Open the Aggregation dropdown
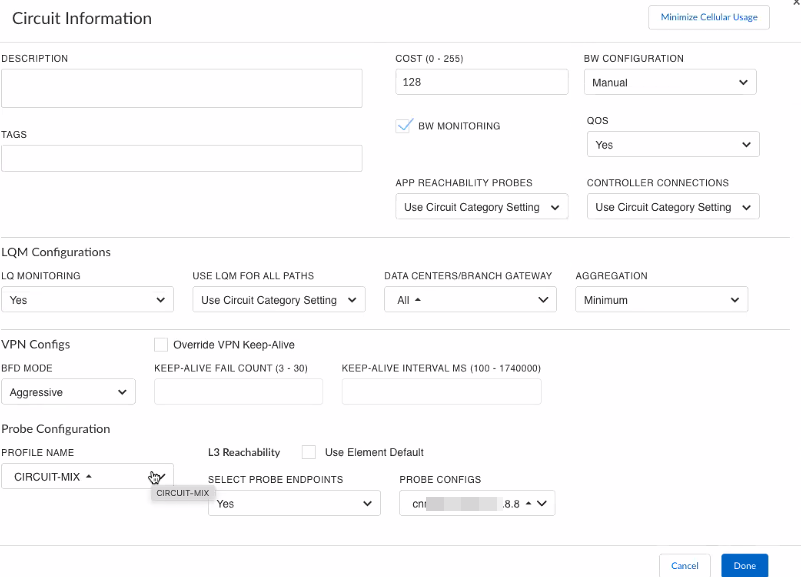The height and width of the screenshot is (577, 801). [x=661, y=300]
